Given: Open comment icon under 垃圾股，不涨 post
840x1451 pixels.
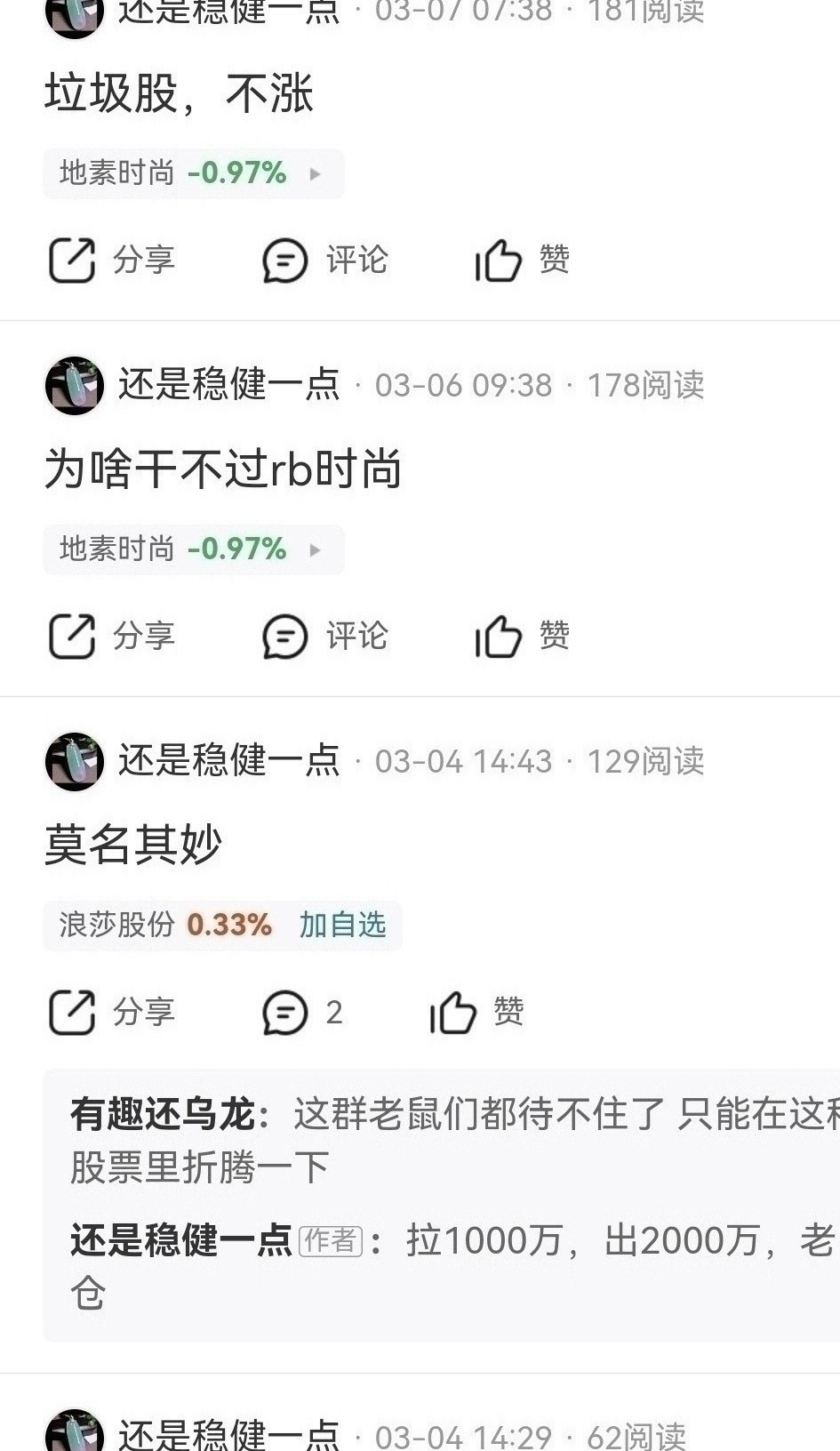Looking at the screenshot, I should (x=284, y=261).
